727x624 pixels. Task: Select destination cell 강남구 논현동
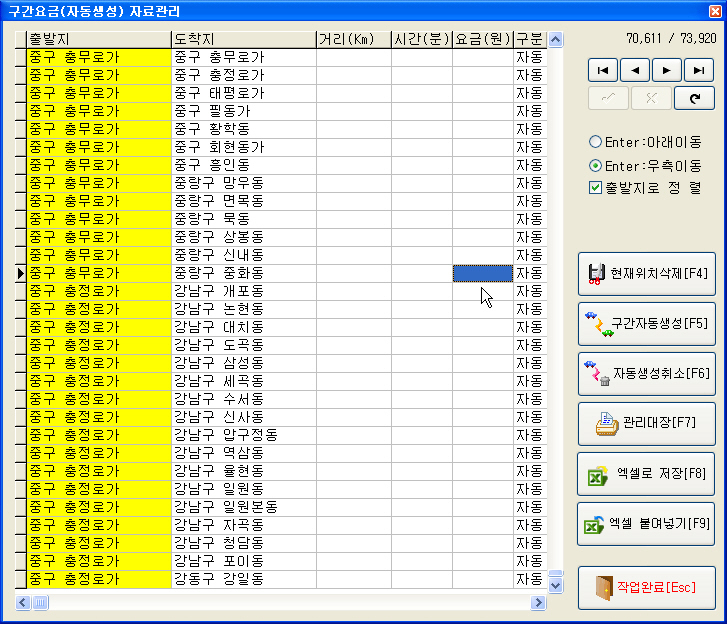tap(244, 309)
